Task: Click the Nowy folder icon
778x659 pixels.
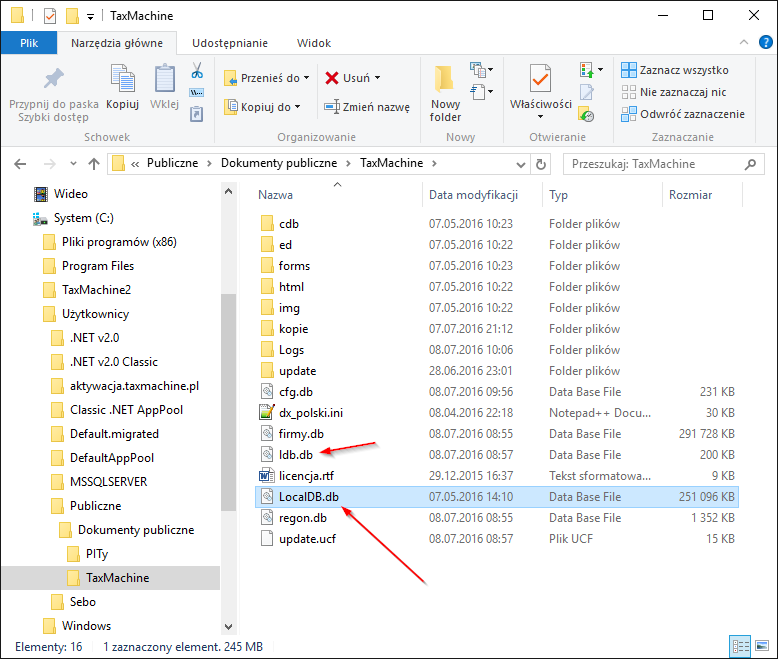Action: click(x=445, y=92)
